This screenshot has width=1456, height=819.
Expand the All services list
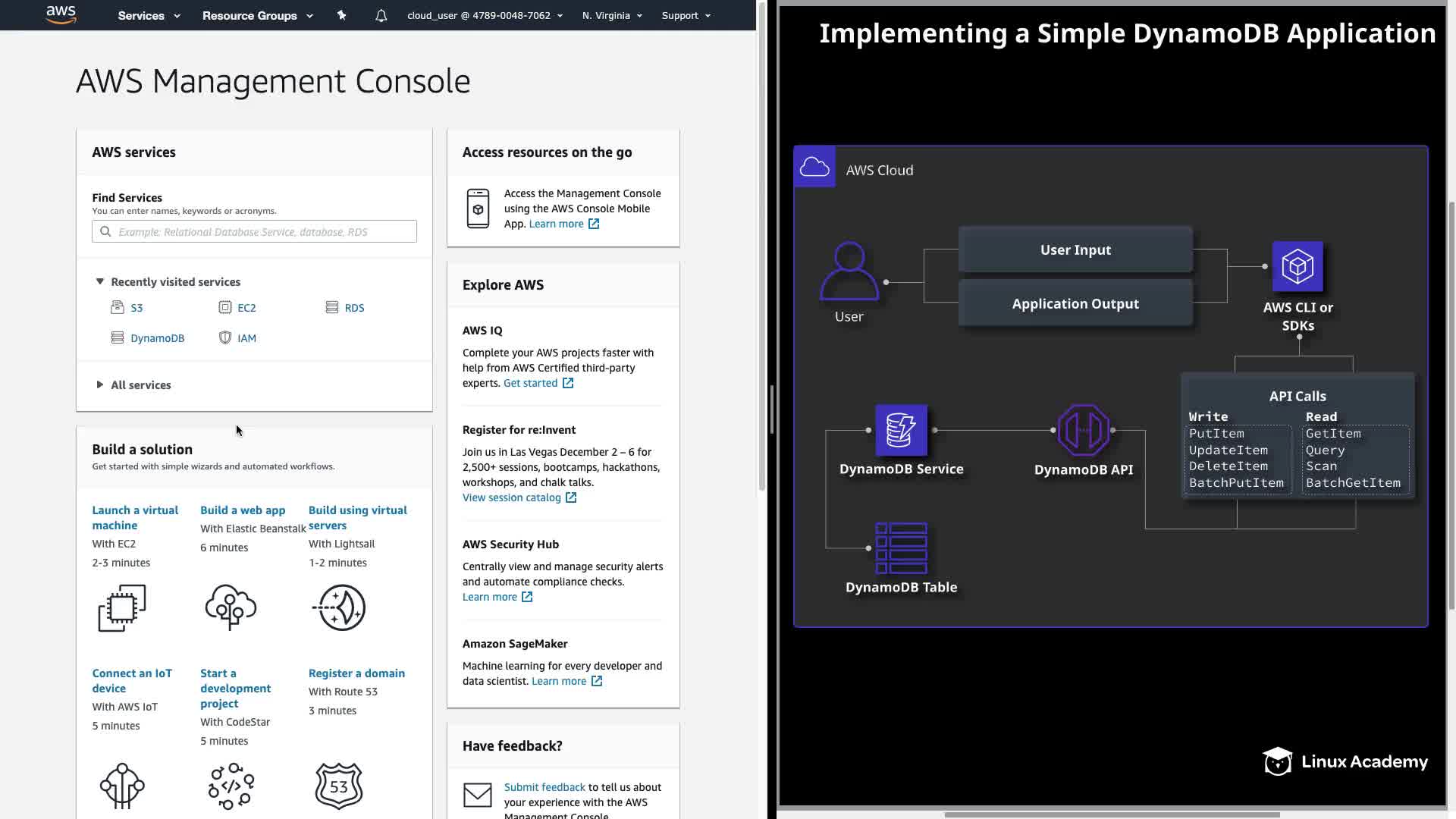[99, 384]
